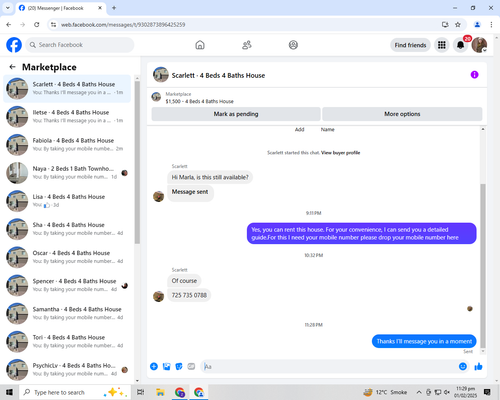Open the Facebook logo home link

(x=14, y=45)
